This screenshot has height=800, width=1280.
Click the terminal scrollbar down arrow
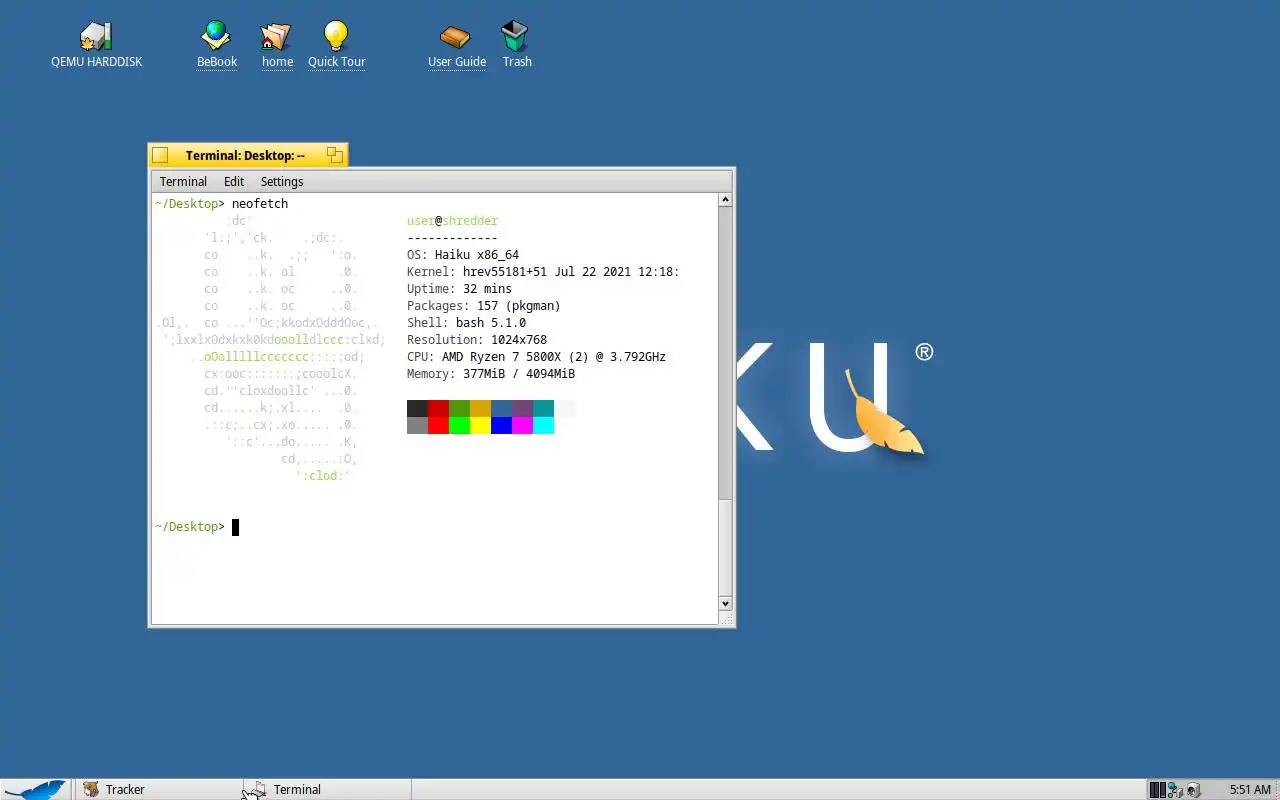tap(726, 604)
